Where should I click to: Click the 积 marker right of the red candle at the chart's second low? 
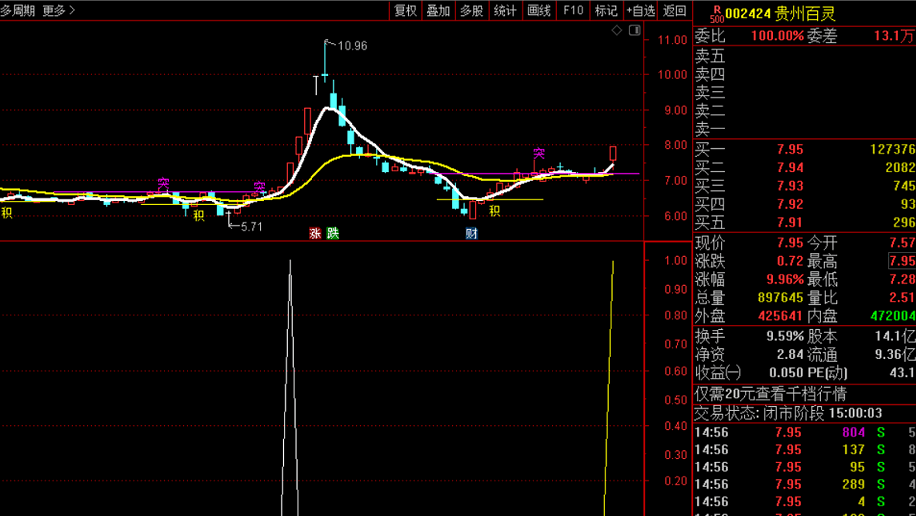click(x=495, y=211)
